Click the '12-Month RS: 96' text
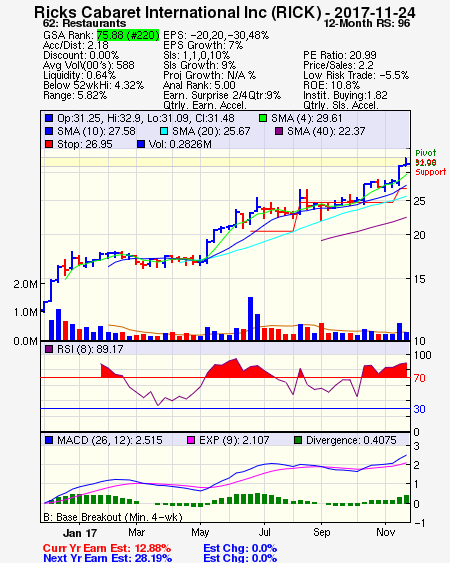 click(x=367, y=24)
